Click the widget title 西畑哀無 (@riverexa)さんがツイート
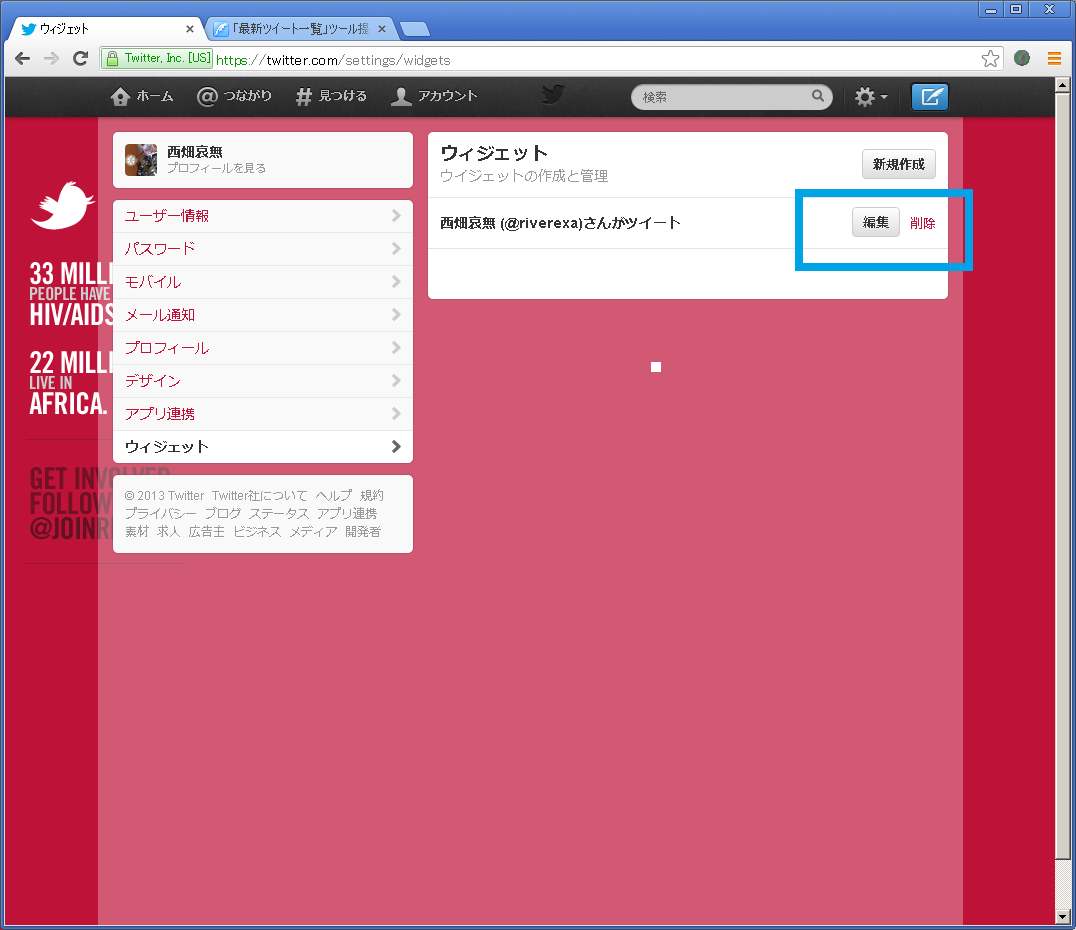 pos(560,222)
